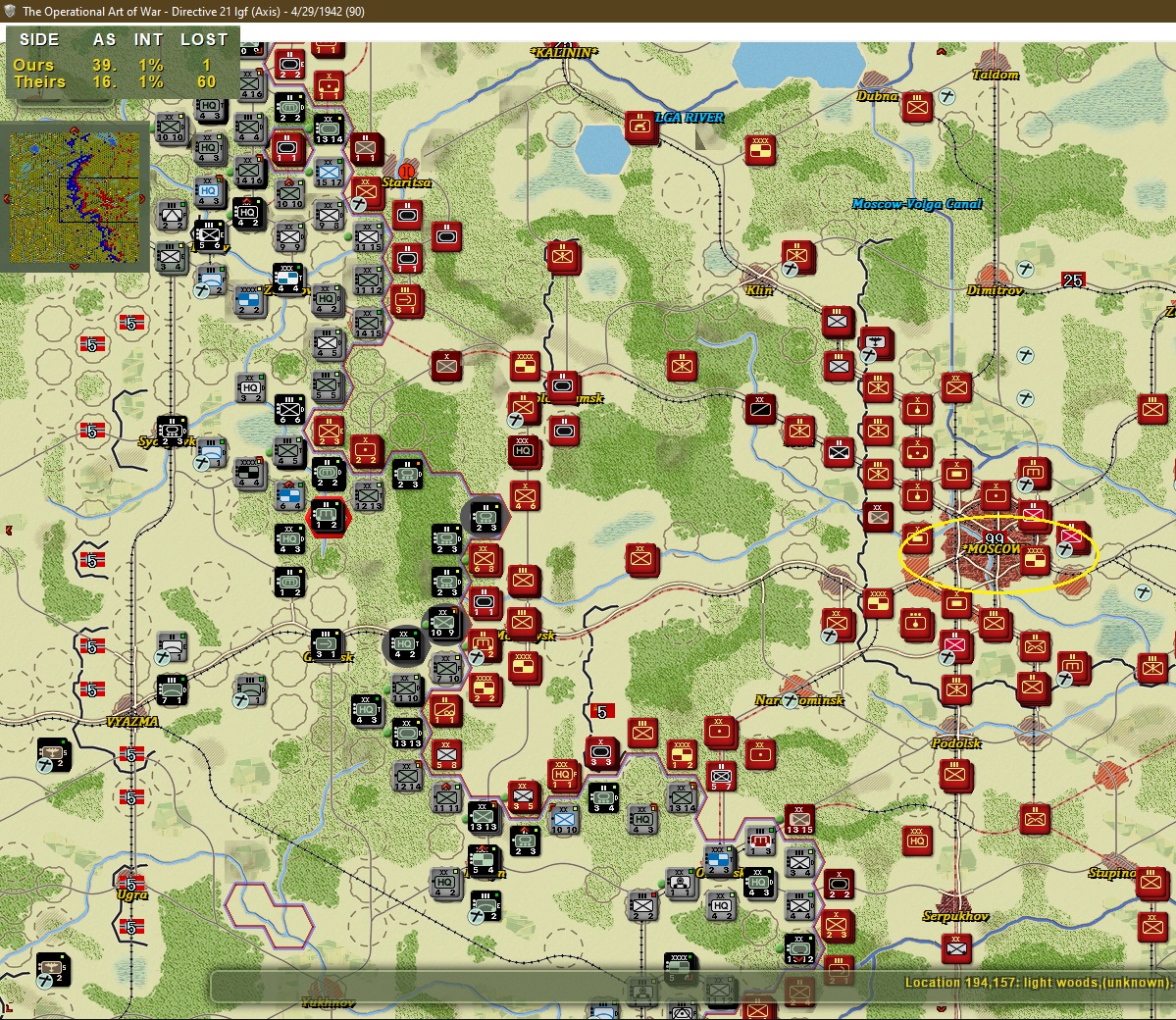Select German black HQ 4-2 inside gray circle
This screenshot has width=1176, height=1020.
(405, 645)
